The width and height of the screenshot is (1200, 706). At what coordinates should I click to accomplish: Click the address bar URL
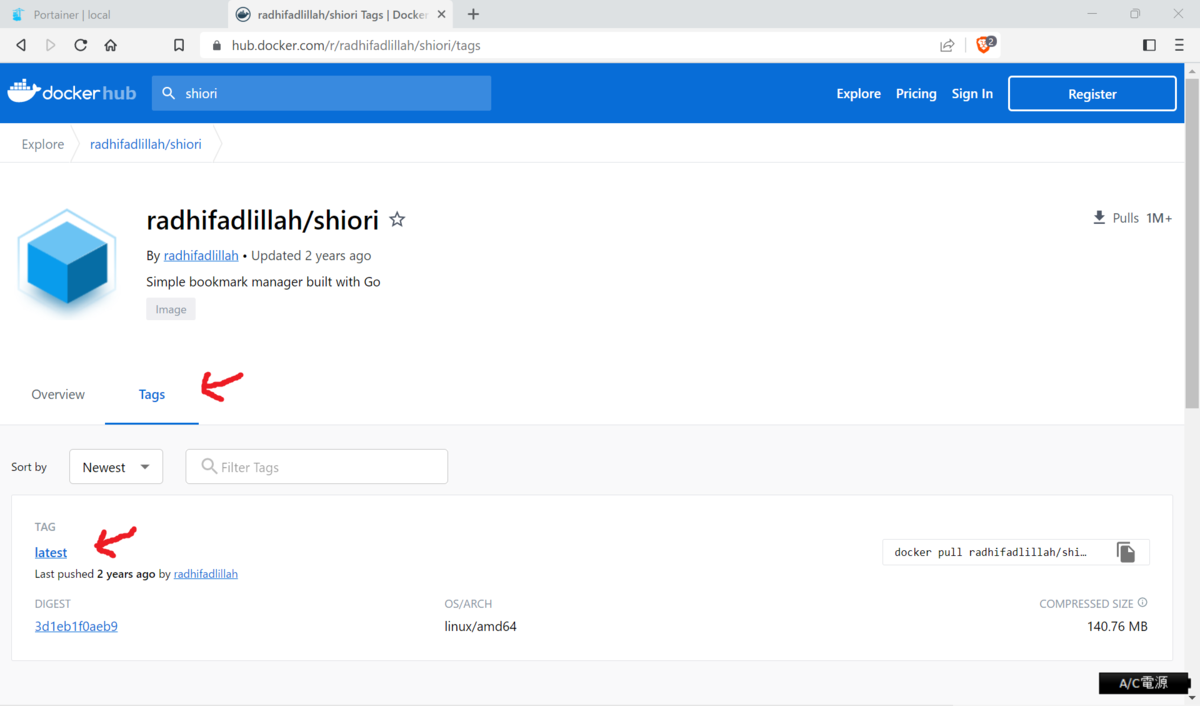356,45
